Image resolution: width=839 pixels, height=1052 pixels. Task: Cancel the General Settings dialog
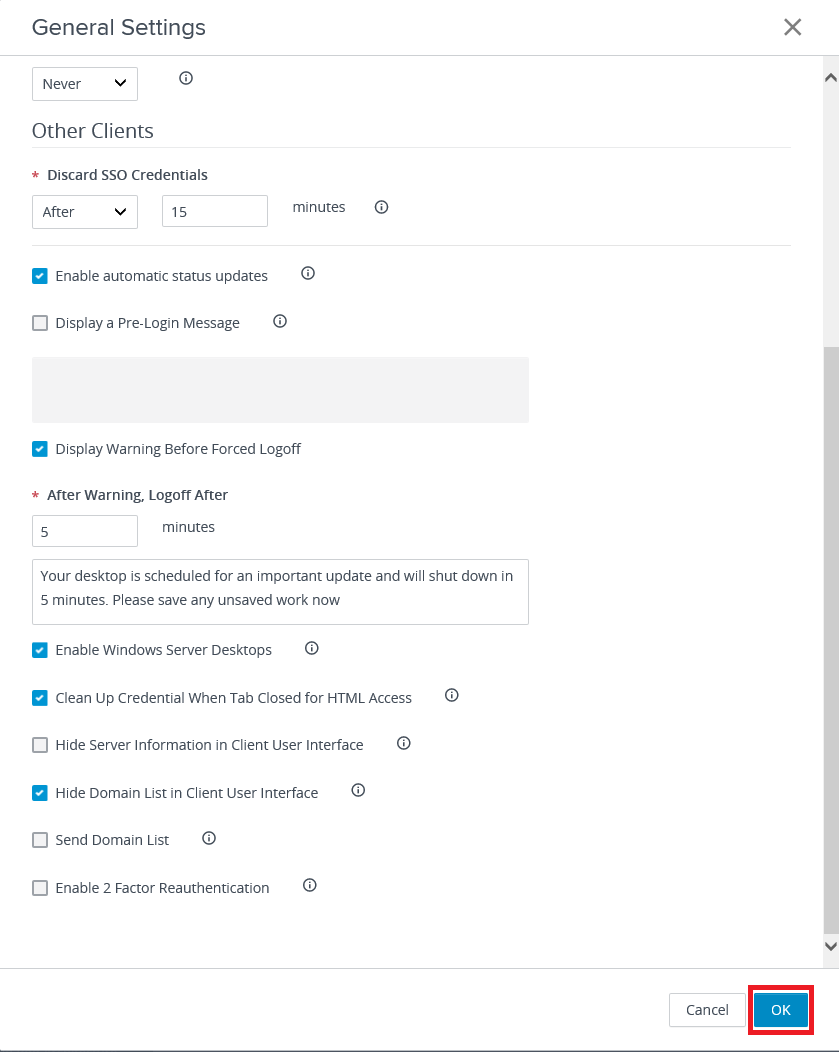point(707,1010)
